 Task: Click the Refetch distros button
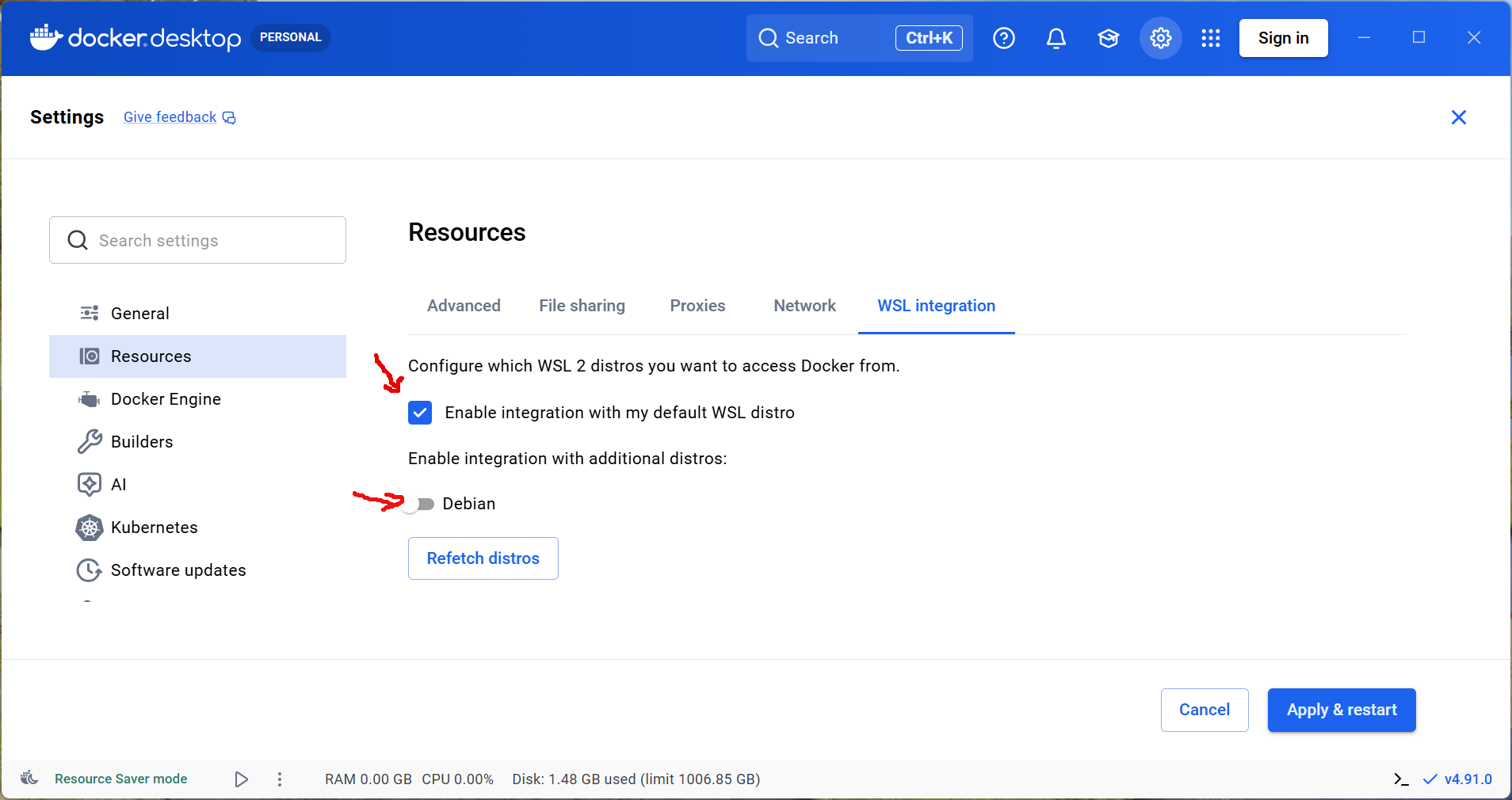point(483,558)
